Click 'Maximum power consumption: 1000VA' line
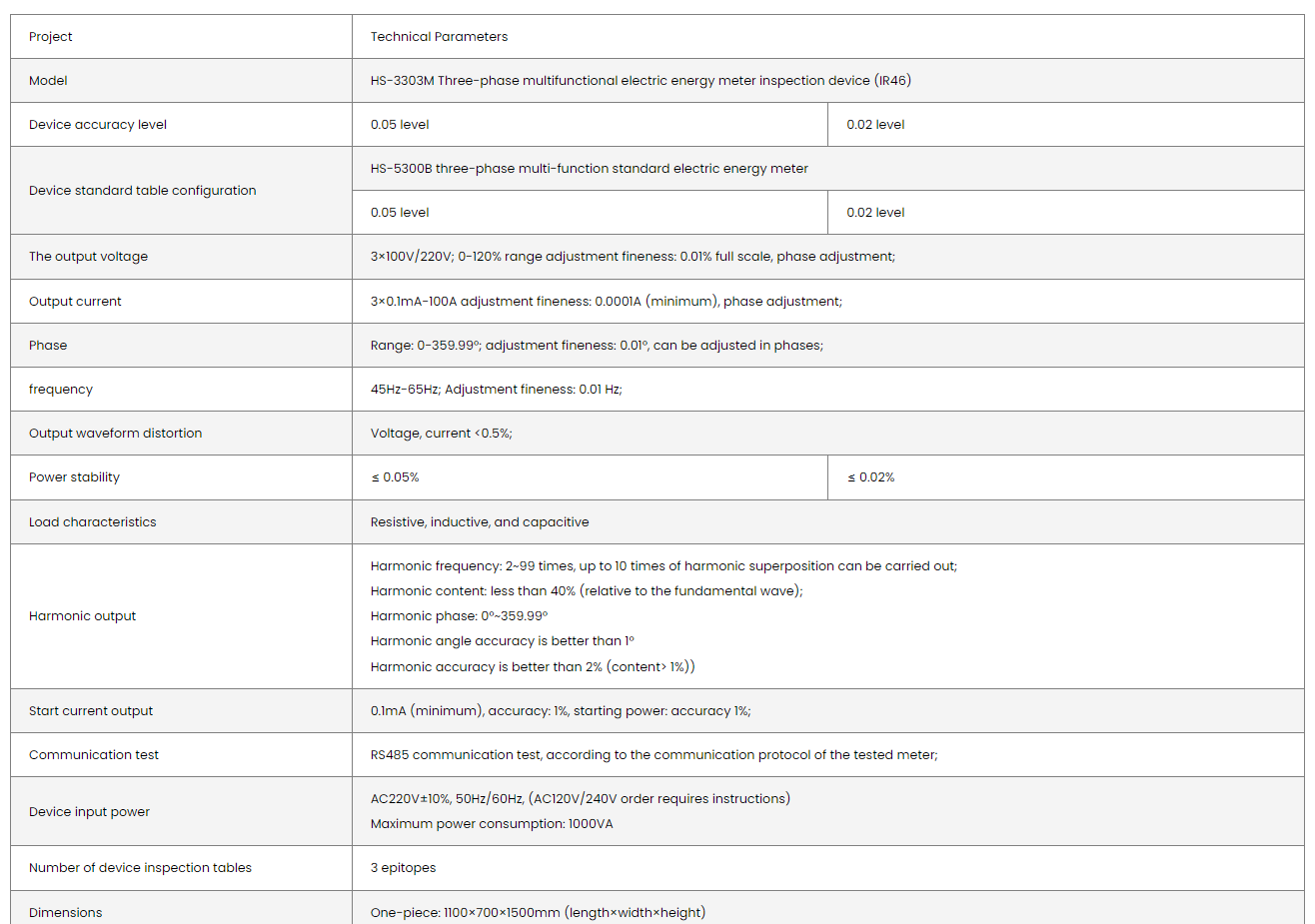The image size is (1315, 924). pos(492,824)
